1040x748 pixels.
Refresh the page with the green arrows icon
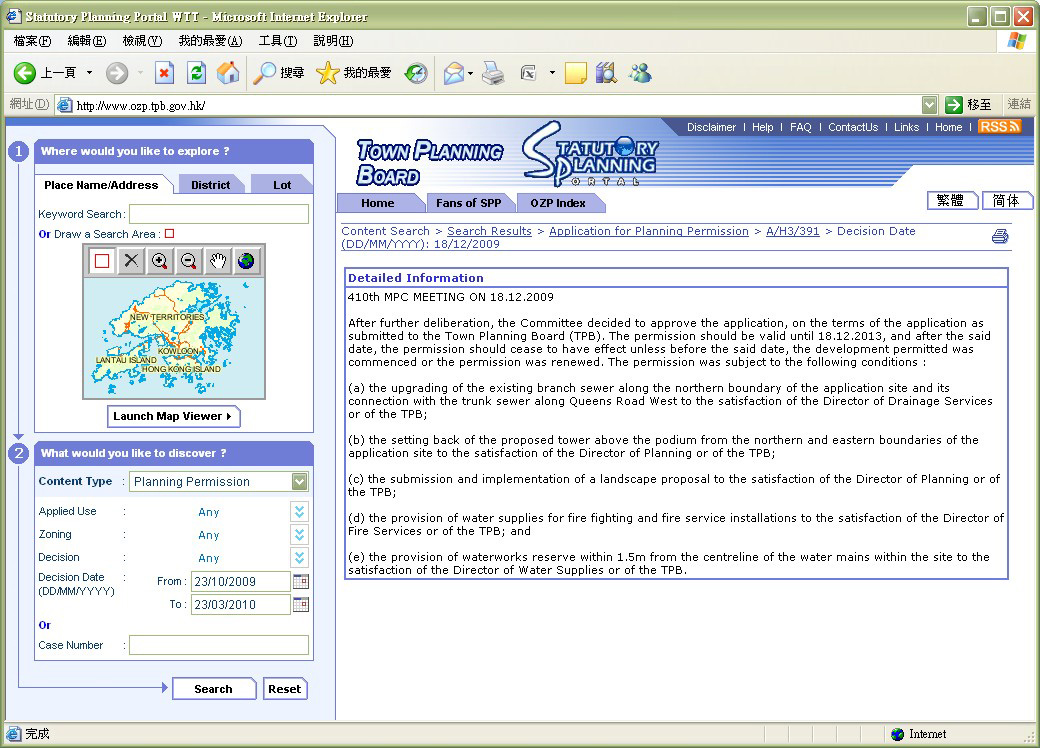(x=196, y=73)
